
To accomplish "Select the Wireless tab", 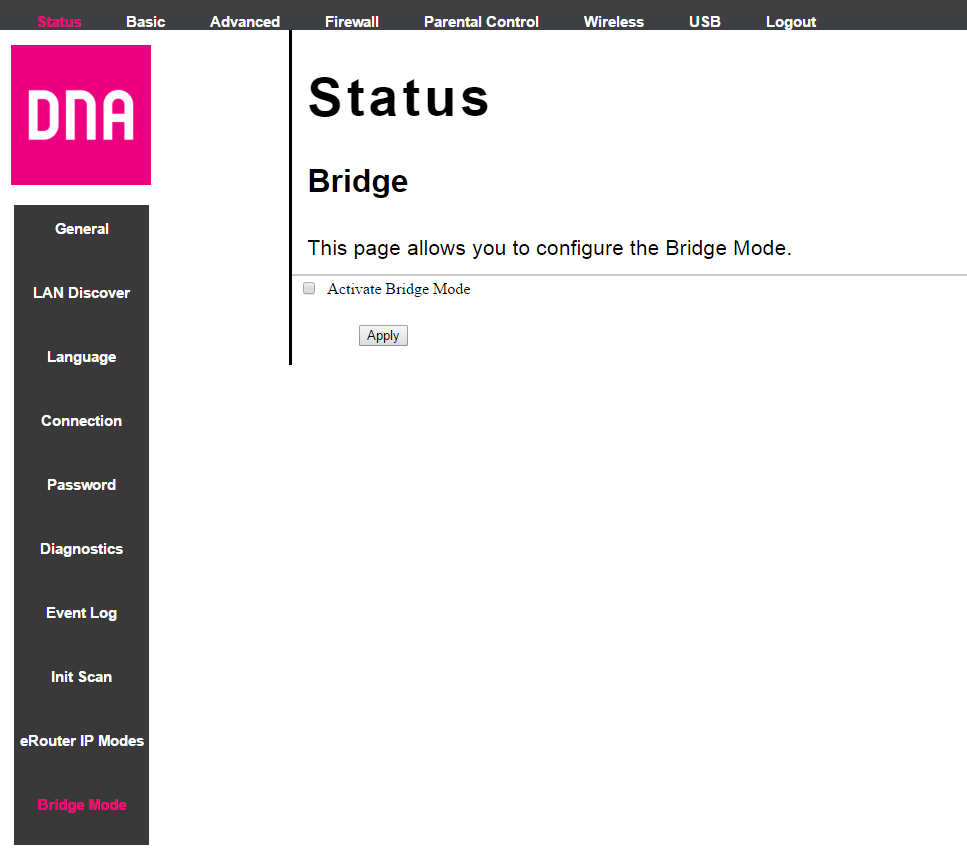I will pos(614,22).
